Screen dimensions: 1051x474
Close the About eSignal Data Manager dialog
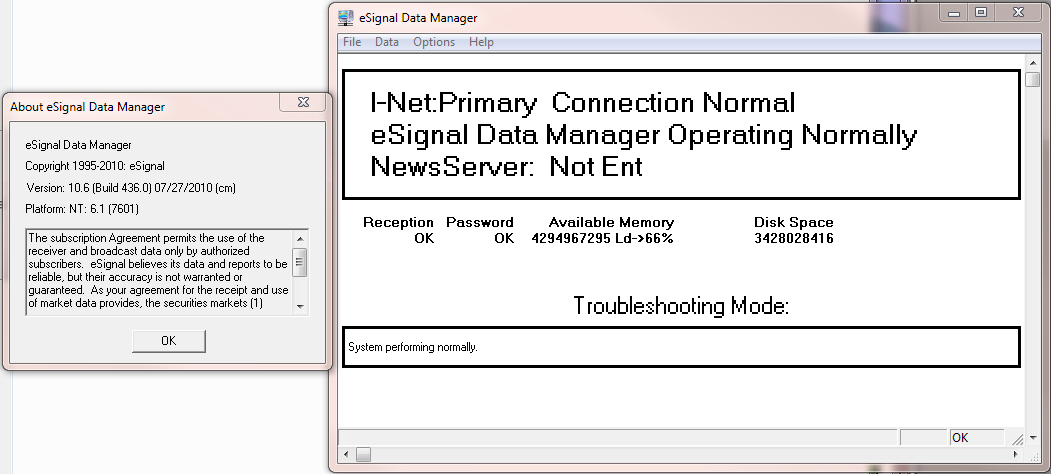coord(303,103)
